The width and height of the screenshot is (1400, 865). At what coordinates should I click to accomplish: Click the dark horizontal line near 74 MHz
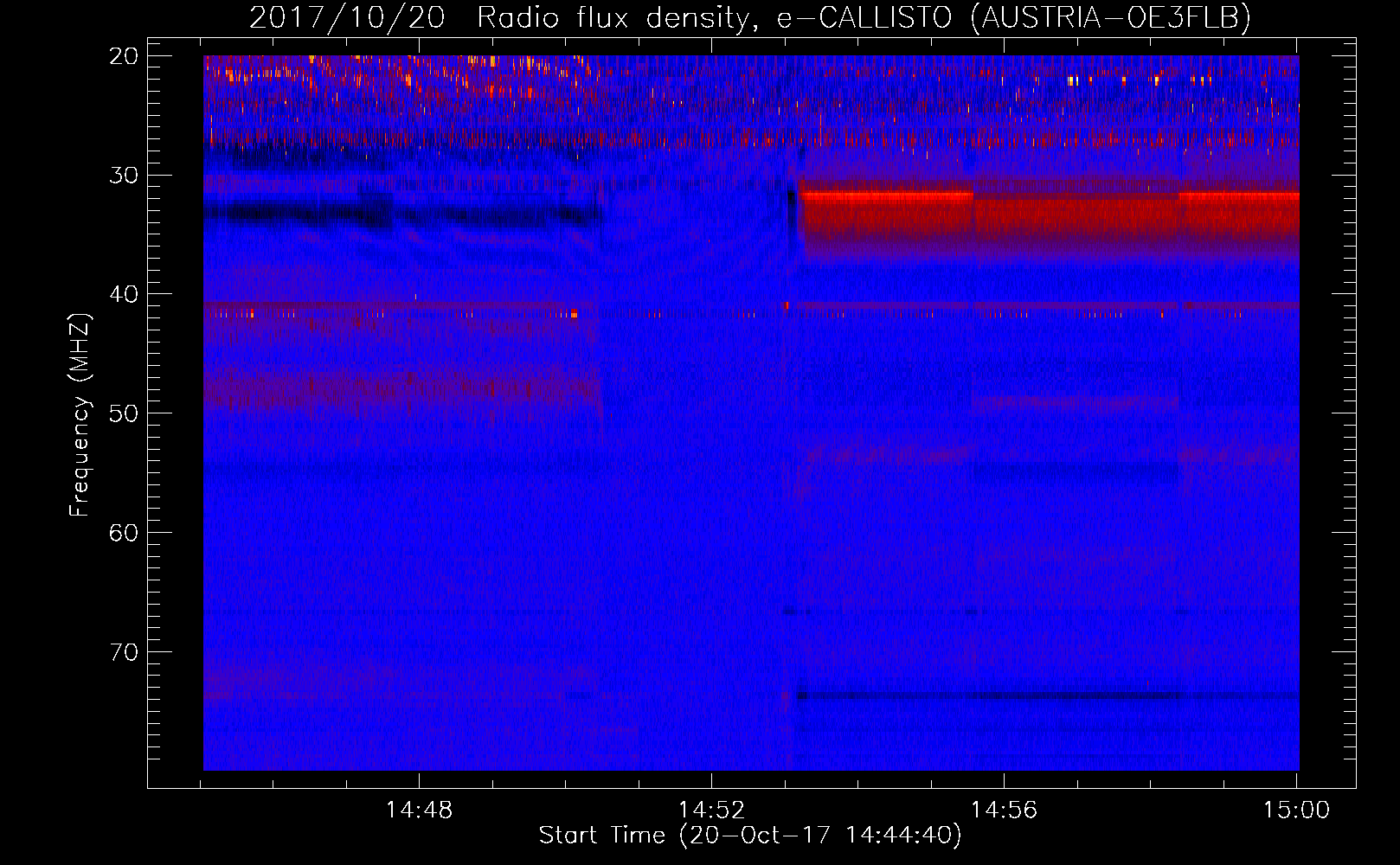1047,695
